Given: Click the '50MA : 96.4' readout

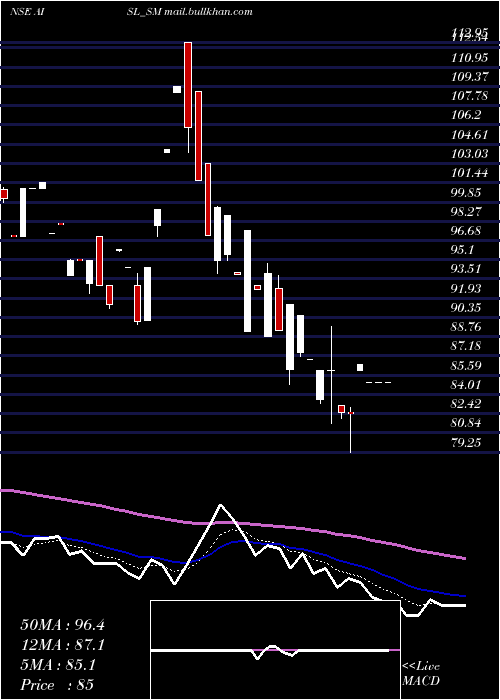Looking at the screenshot, I should [62, 625].
